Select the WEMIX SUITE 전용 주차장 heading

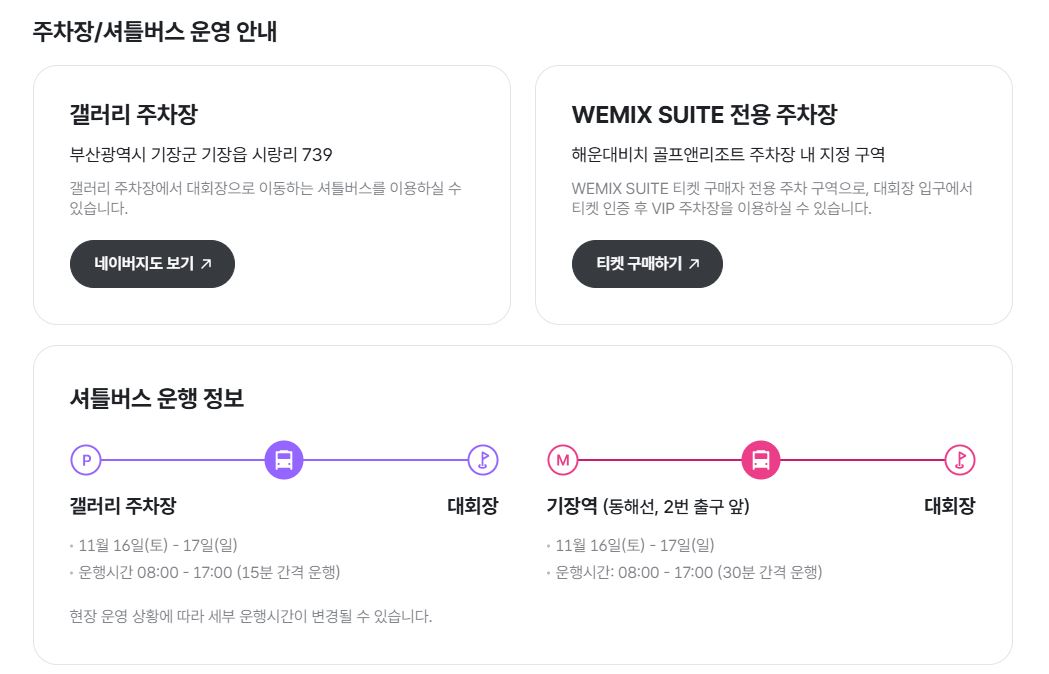(704, 114)
